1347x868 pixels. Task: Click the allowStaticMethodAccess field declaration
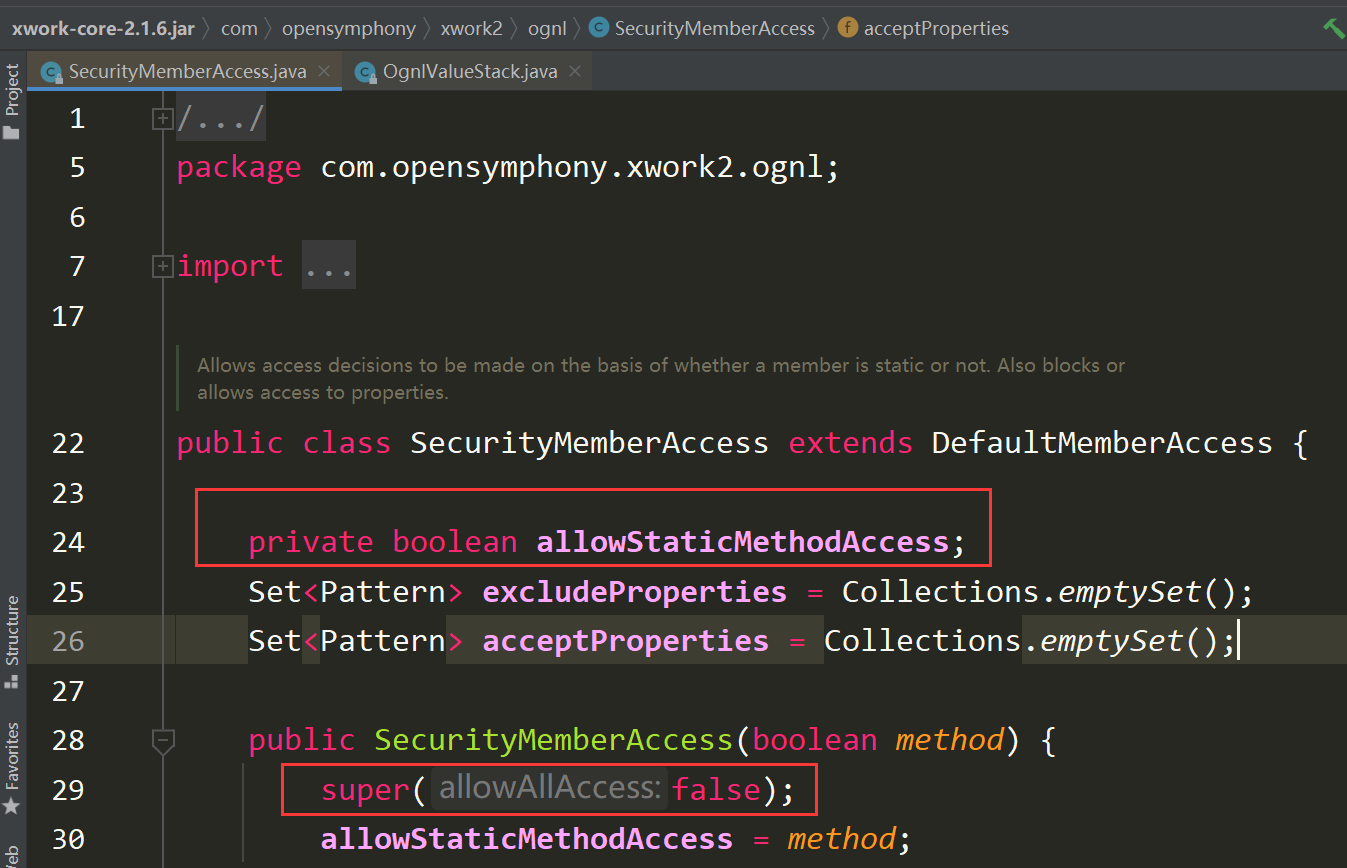pyautogui.click(x=742, y=542)
